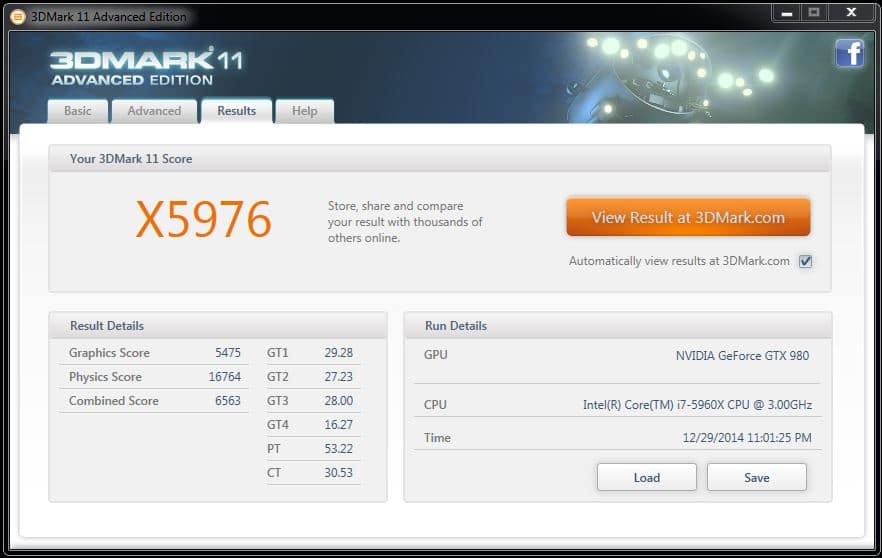The height and width of the screenshot is (558, 882).
Task: Click the Combined Score label
Action: point(114,400)
